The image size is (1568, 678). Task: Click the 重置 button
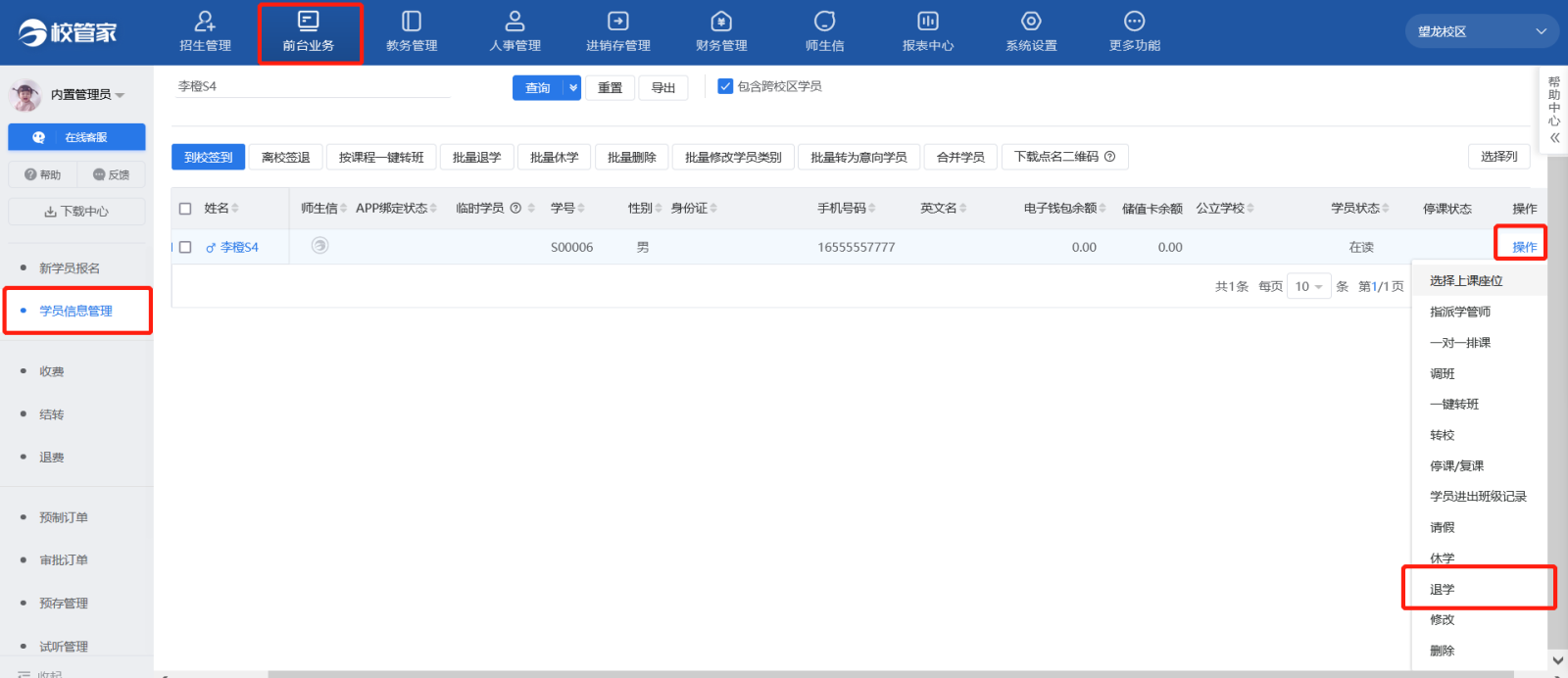tap(611, 88)
